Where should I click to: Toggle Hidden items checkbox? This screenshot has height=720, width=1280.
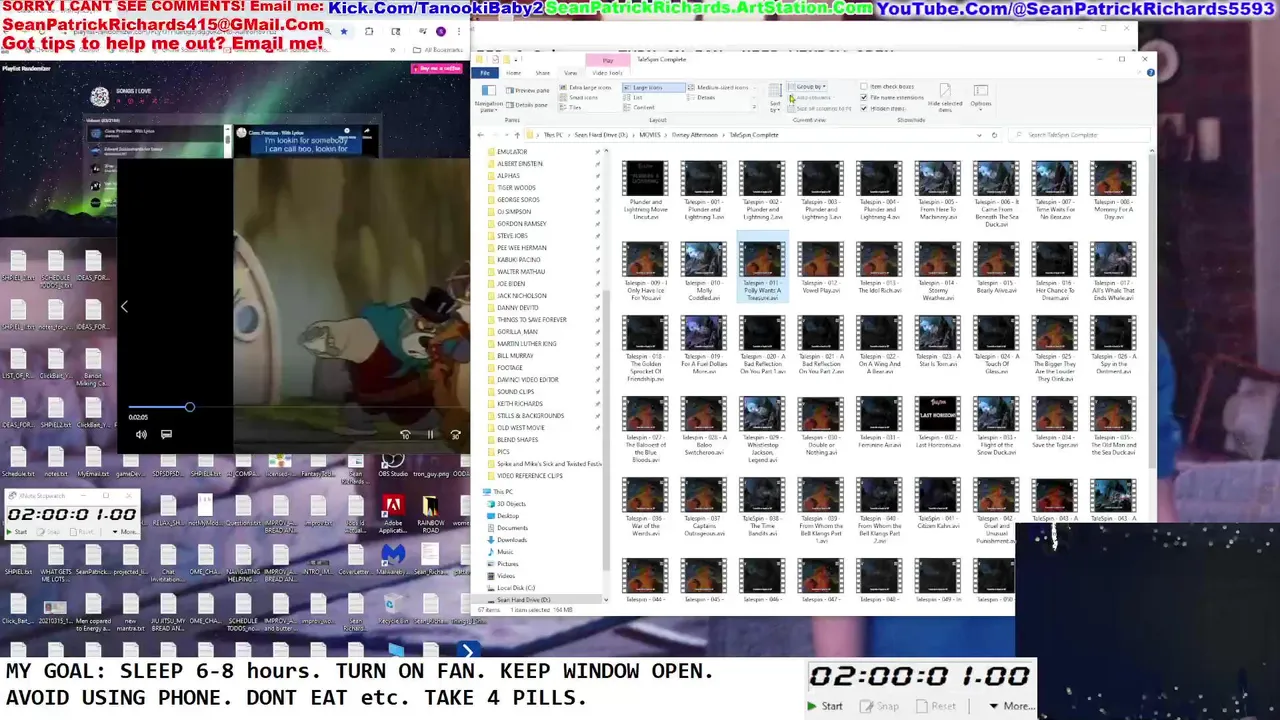point(883,108)
